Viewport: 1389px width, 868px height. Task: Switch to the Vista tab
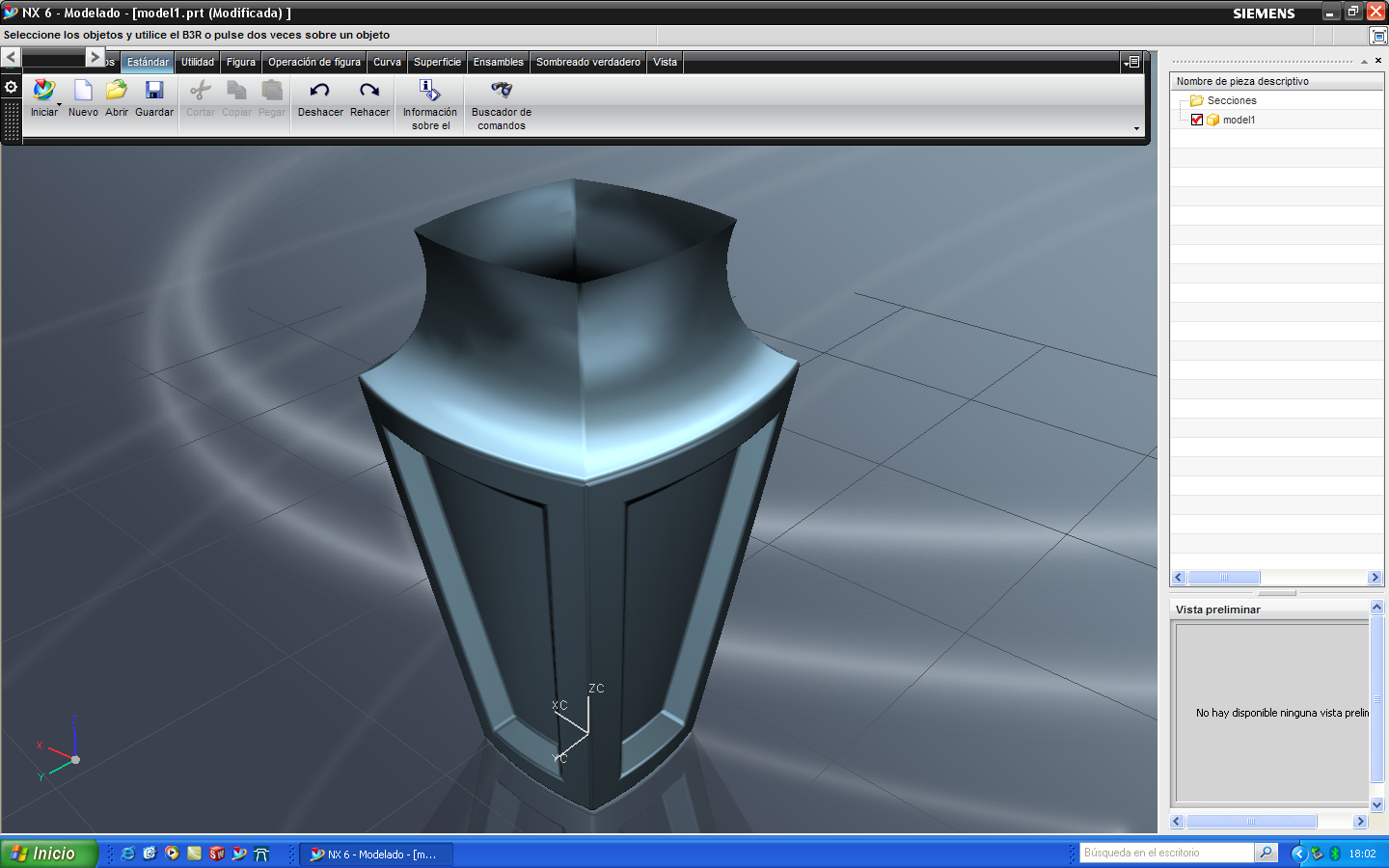coord(665,62)
